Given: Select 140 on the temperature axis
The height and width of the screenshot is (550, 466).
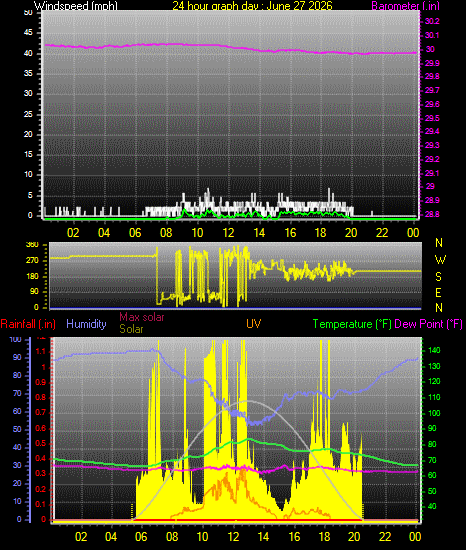Looking at the screenshot, I should click(x=434, y=350).
